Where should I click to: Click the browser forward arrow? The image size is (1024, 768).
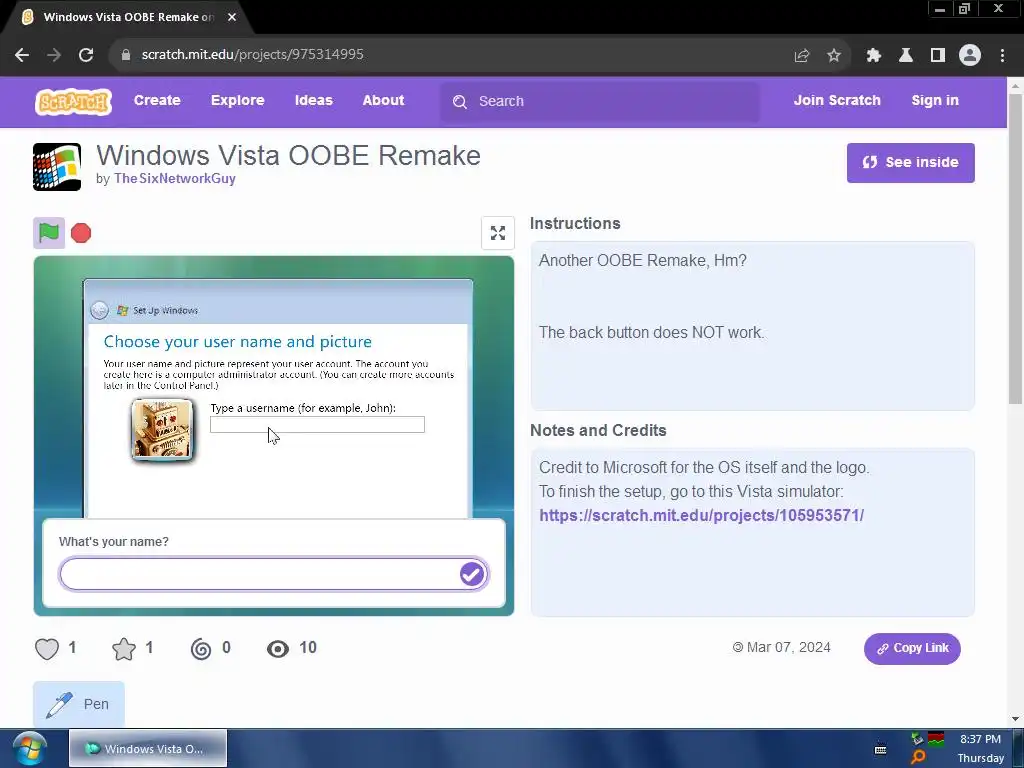[x=54, y=55]
